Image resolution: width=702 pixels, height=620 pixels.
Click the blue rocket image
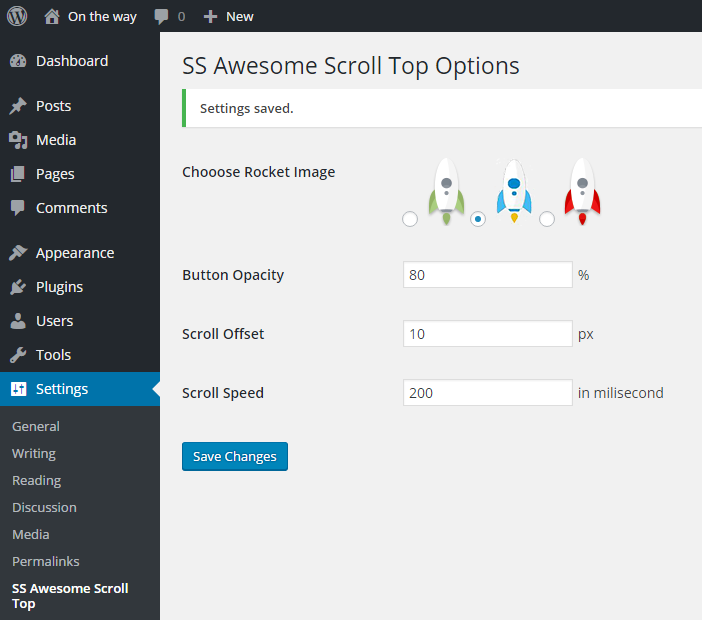[514, 191]
